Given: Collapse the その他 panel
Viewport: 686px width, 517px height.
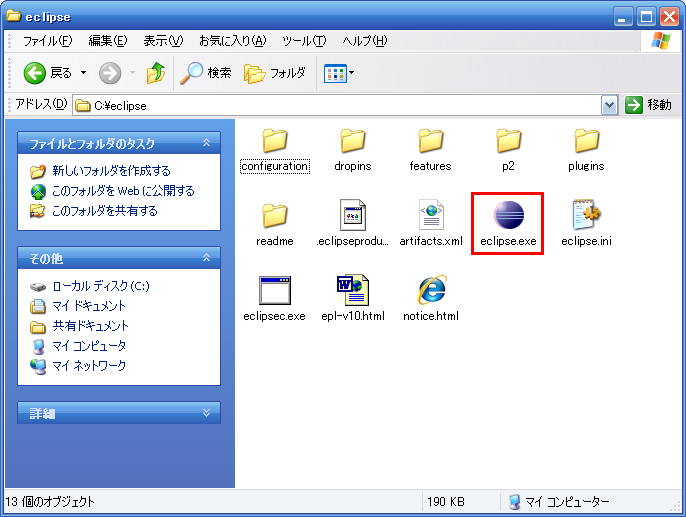Looking at the screenshot, I should tap(206, 257).
